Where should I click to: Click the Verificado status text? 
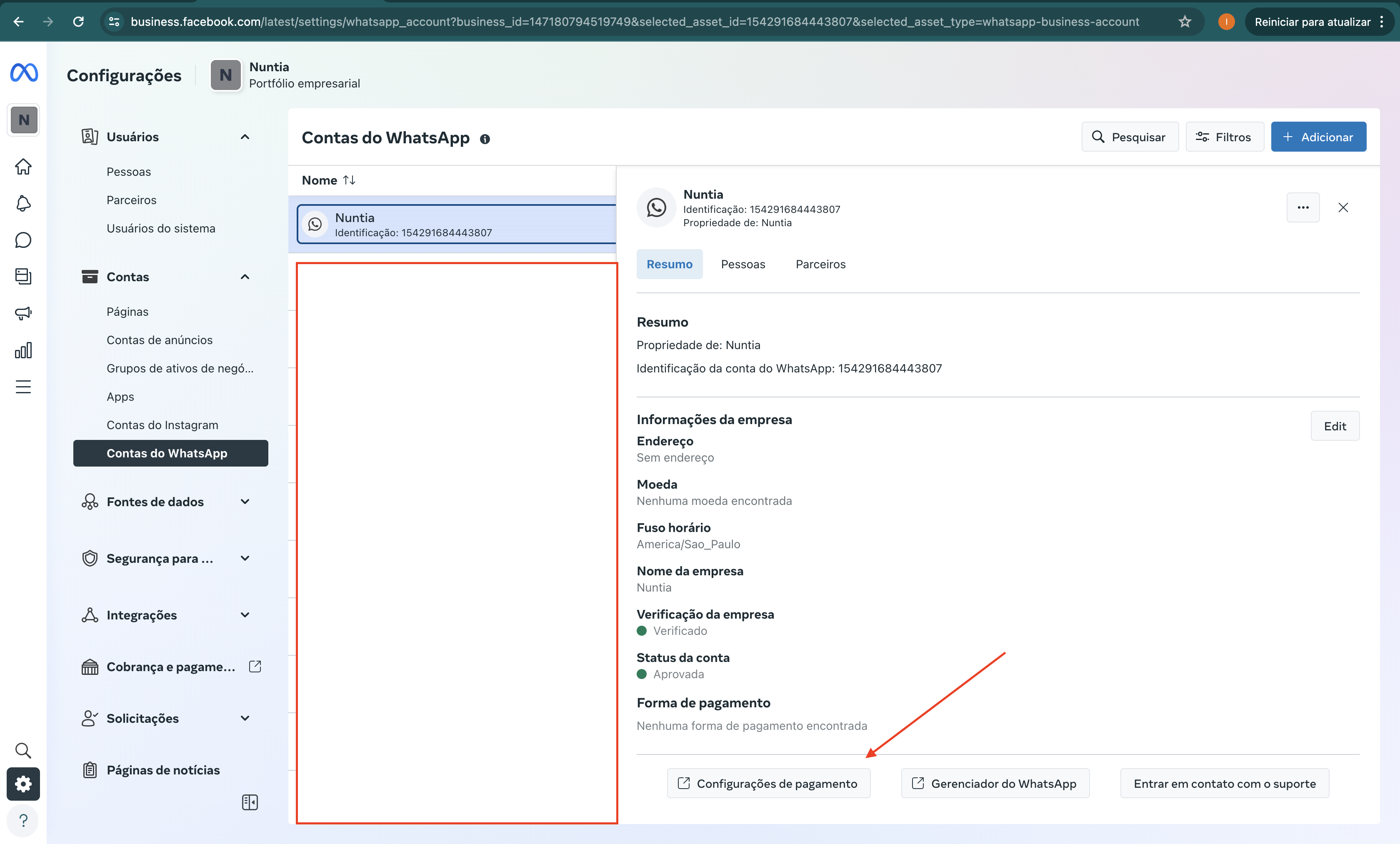[680, 630]
